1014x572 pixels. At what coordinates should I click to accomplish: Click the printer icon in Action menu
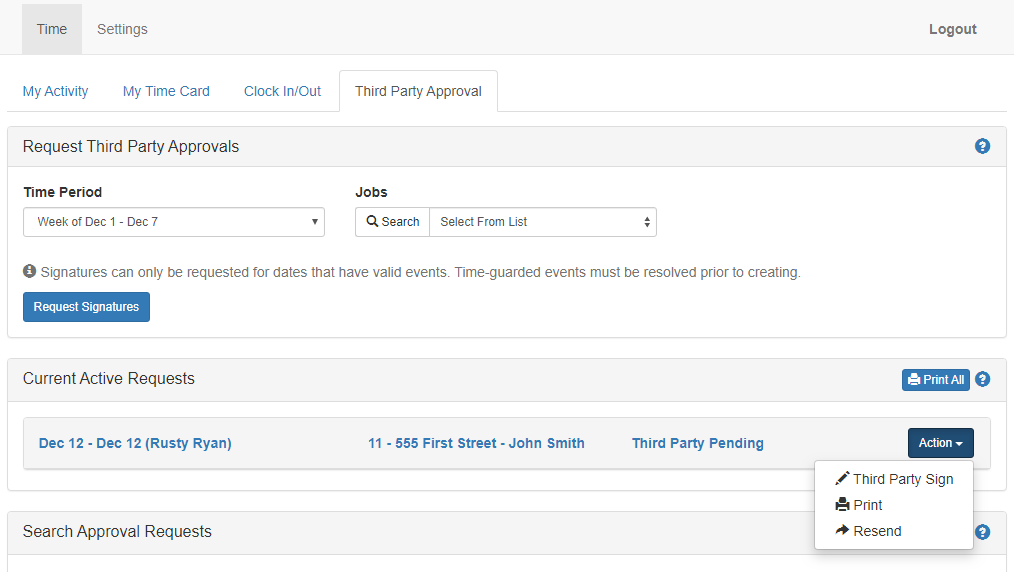(x=842, y=505)
